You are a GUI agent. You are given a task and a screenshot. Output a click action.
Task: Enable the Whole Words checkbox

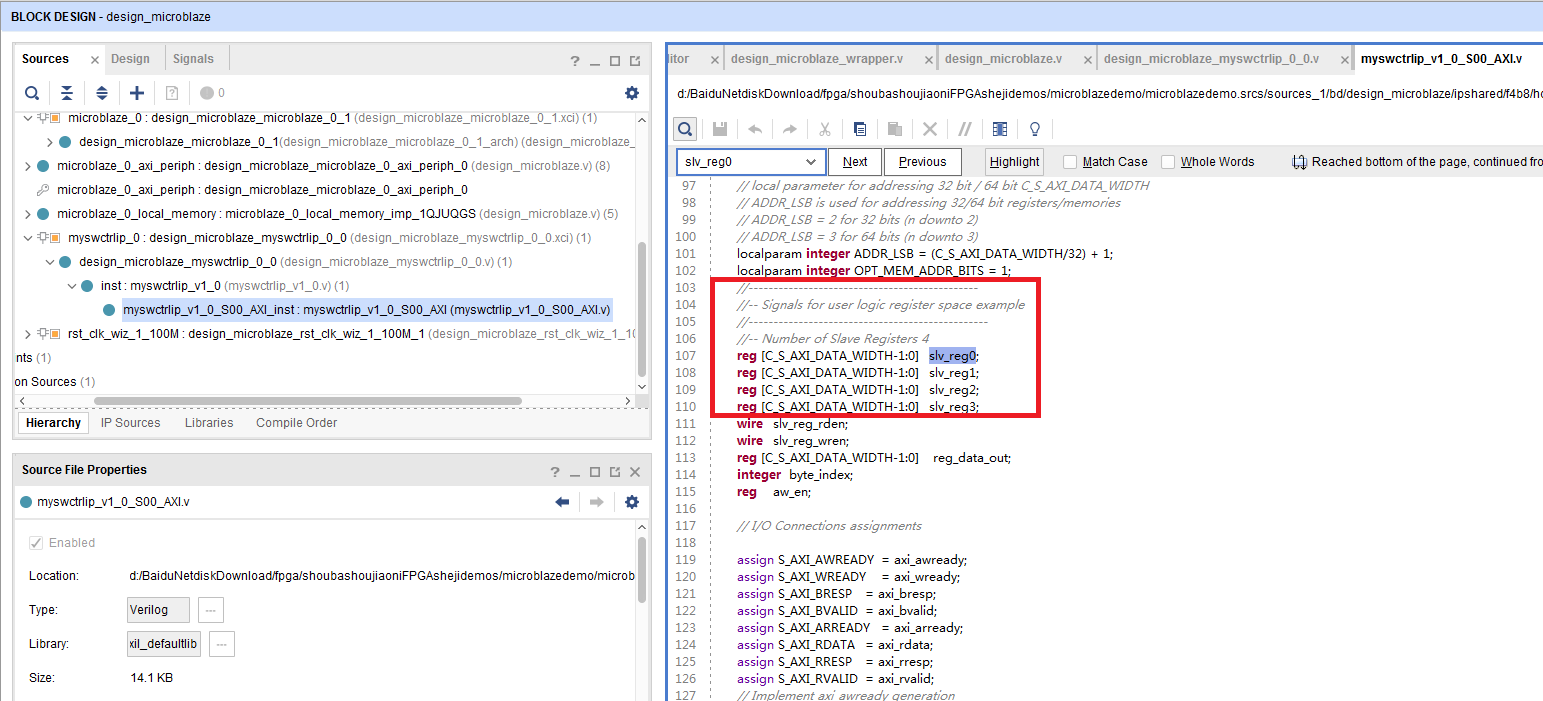pos(1168,162)
